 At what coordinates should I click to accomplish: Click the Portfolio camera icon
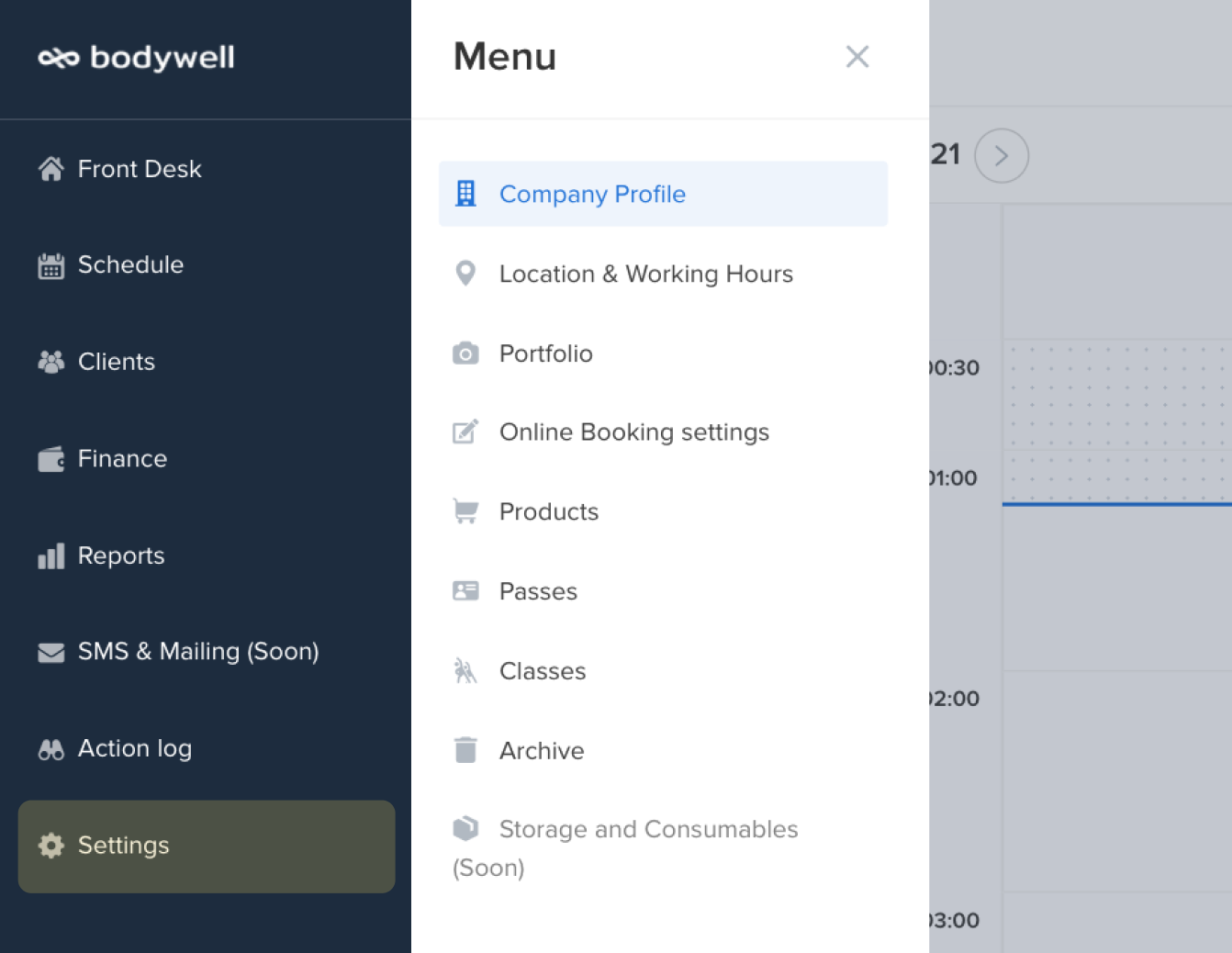coord(465,353)
